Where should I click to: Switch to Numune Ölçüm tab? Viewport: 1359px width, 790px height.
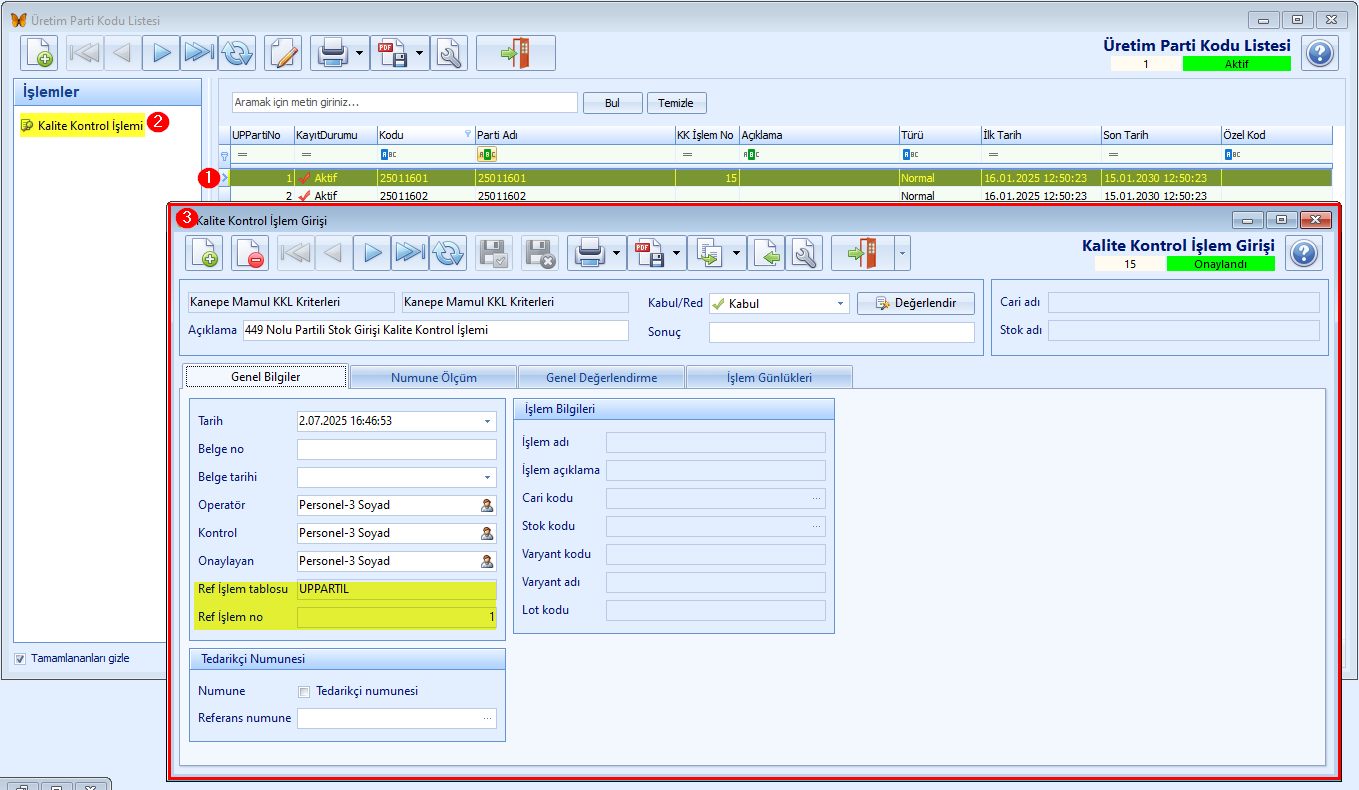coord(433,377)
